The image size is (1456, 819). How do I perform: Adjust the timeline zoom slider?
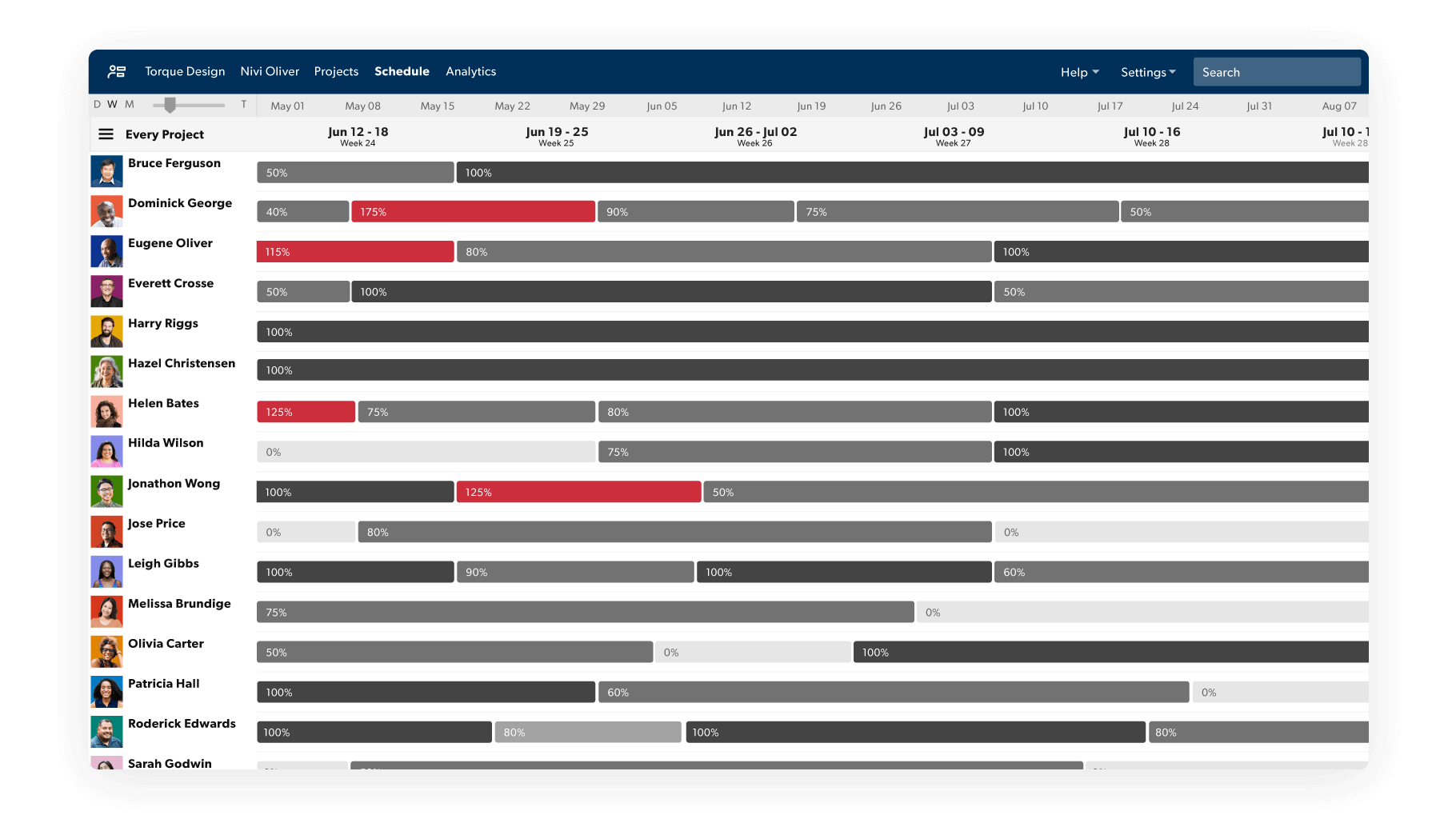pos(171,104)
